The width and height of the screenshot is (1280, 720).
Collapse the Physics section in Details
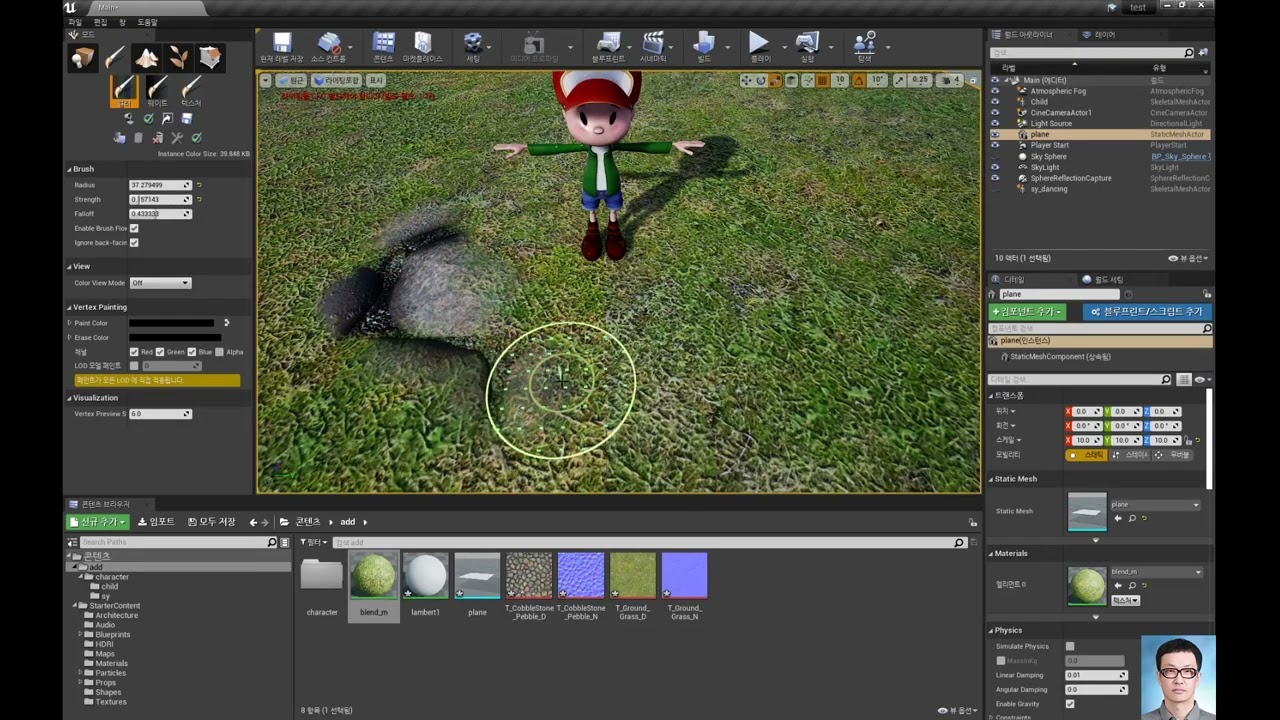point(991,630)
